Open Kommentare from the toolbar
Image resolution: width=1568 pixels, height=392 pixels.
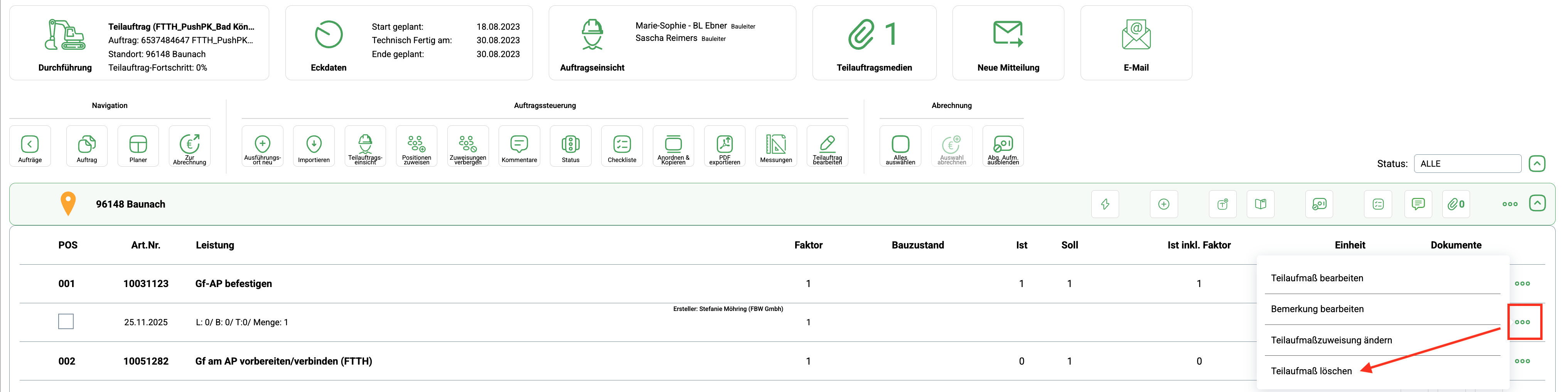tap(519, 145)
